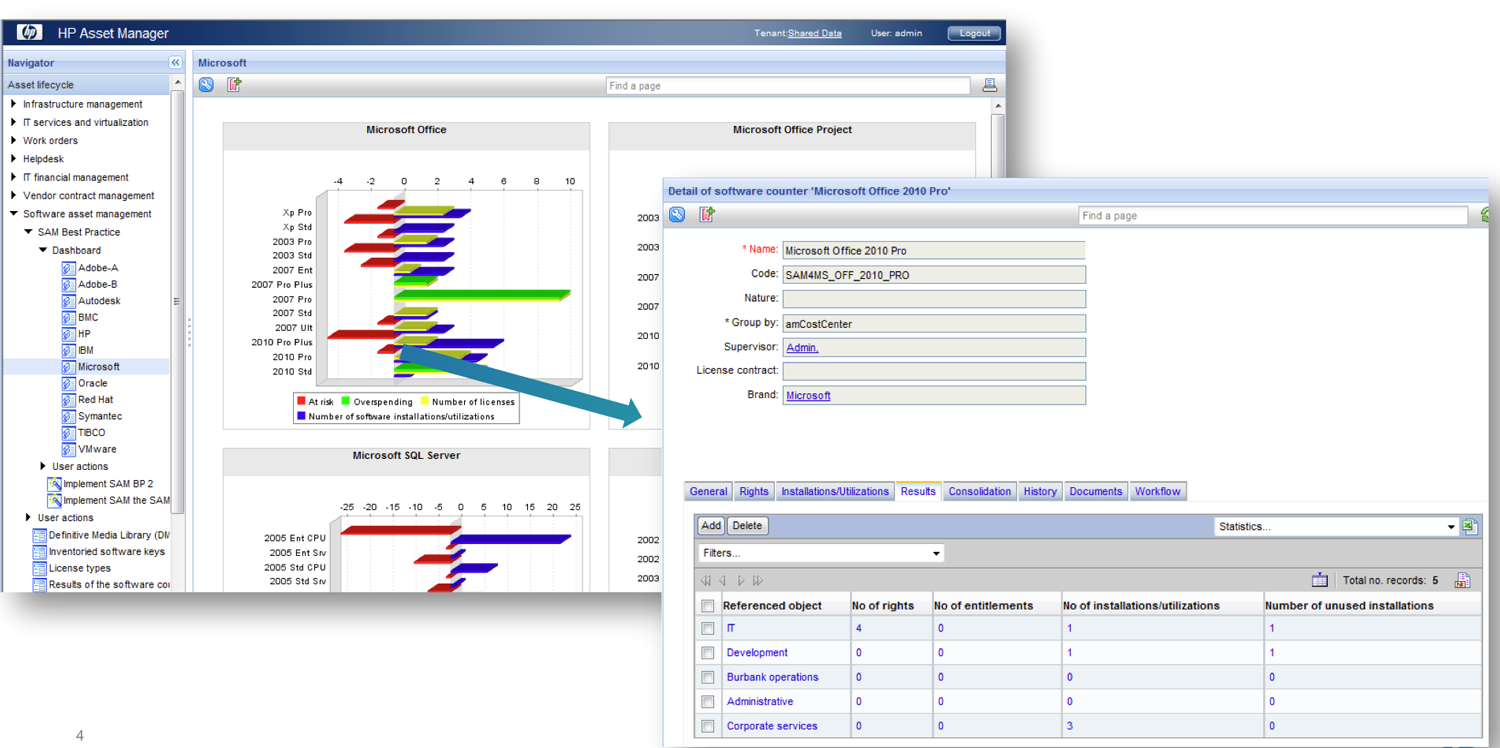Check the Administrative row checkbox
This screenshot has width=1500, height=748.
pos(708,702)
